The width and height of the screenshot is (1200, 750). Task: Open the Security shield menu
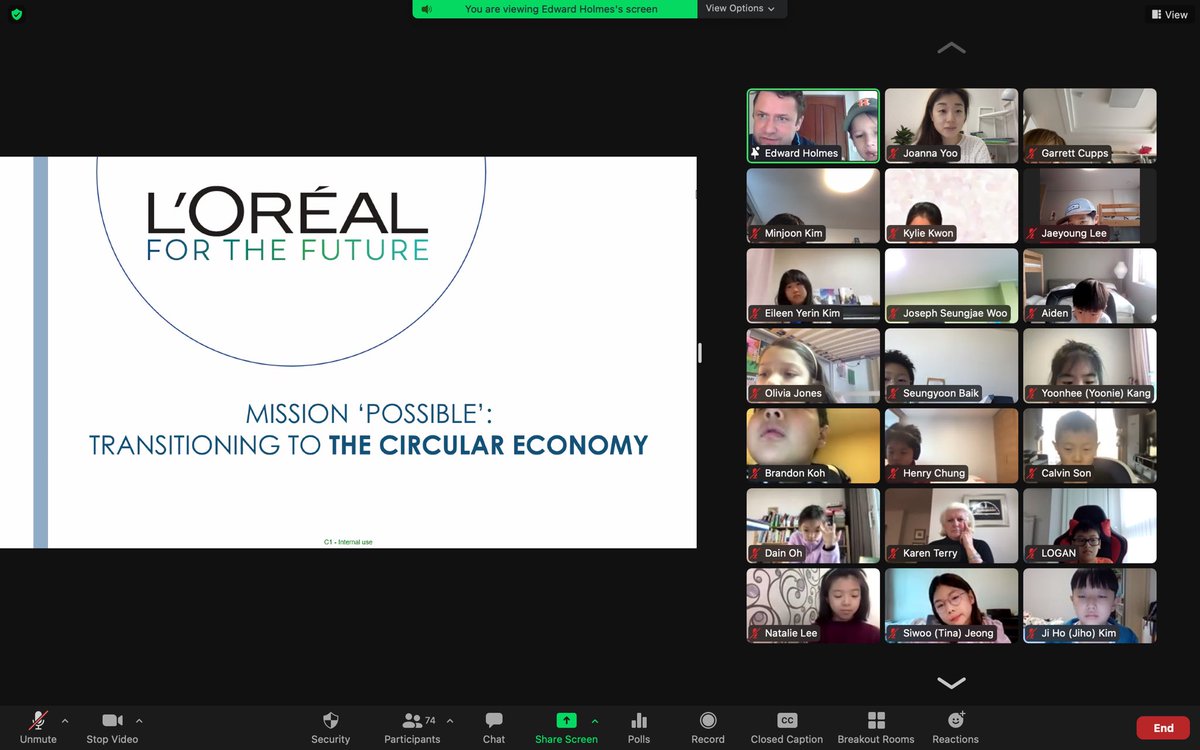[331, 727]
